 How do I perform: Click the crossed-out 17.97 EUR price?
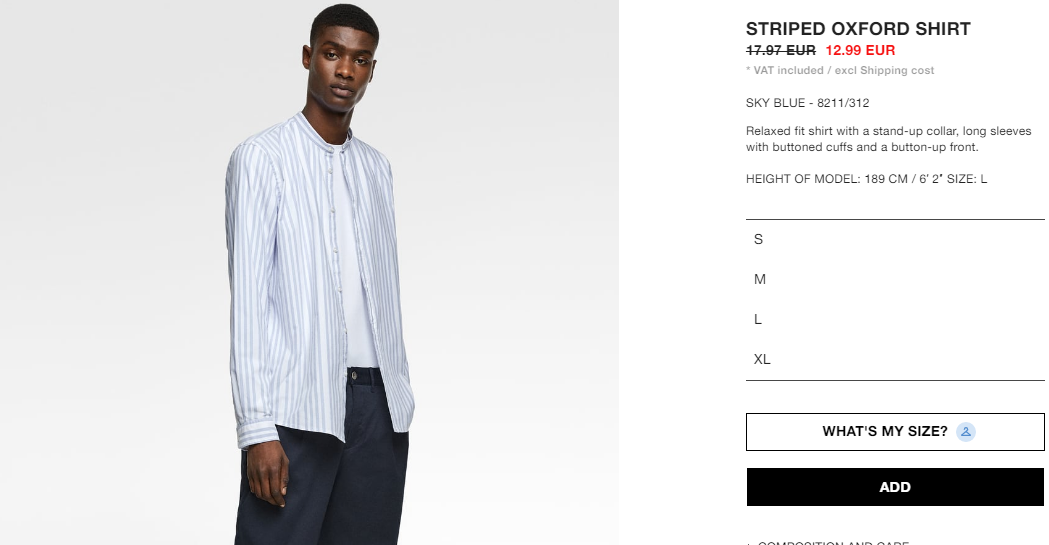tap(781, 50)
